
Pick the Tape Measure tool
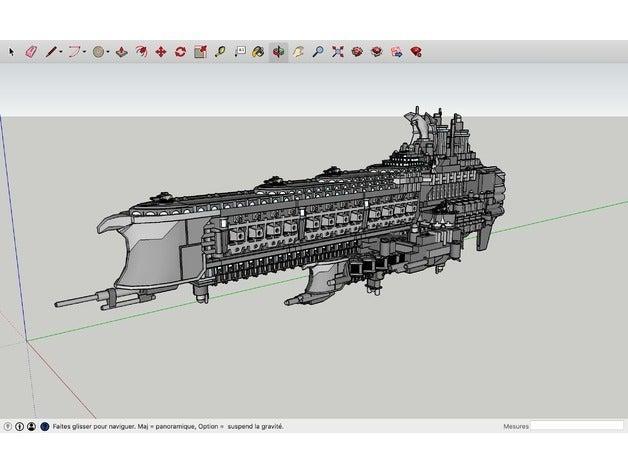(x=219, y=51)
